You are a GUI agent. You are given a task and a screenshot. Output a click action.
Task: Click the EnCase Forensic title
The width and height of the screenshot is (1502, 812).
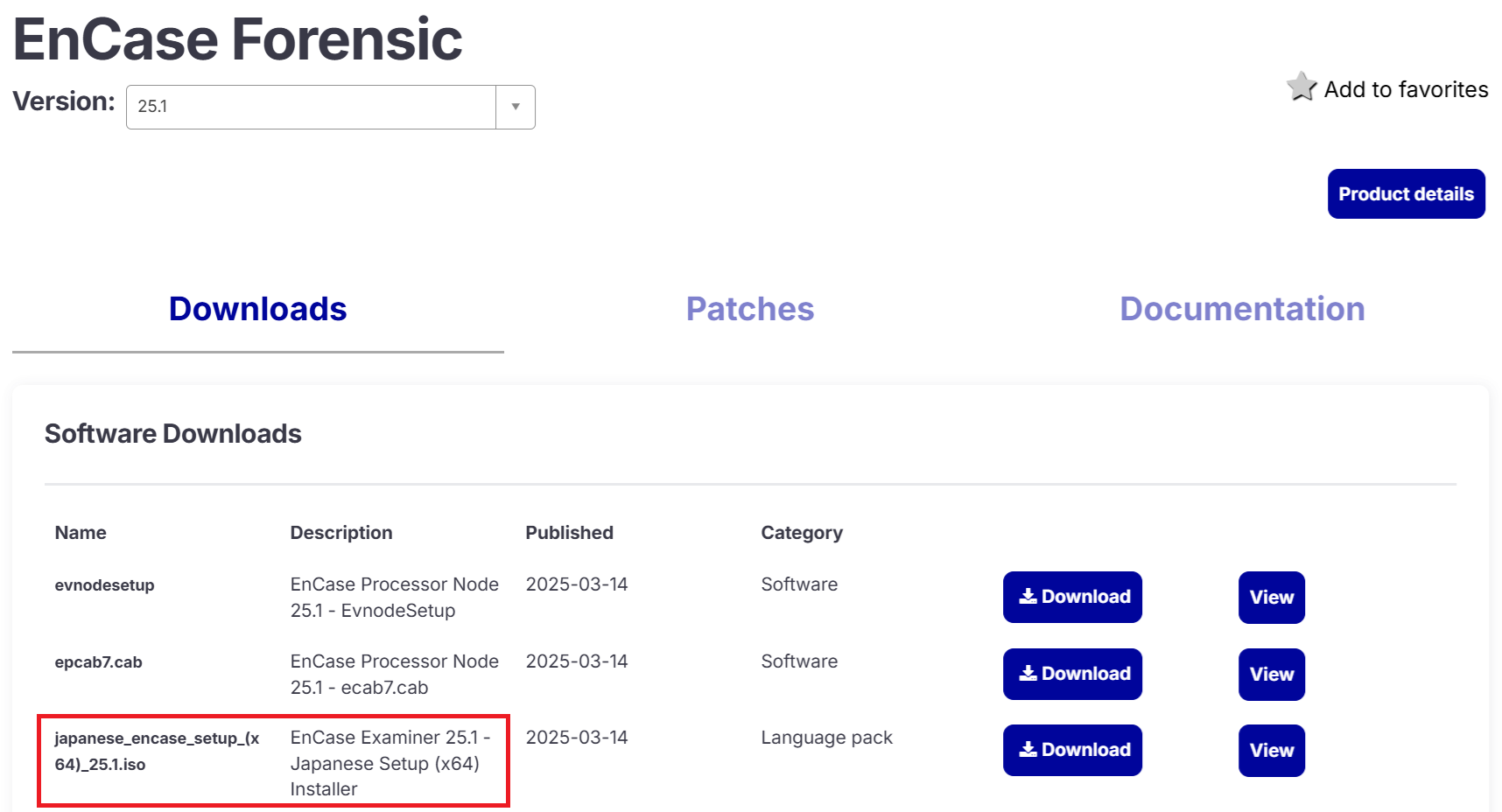237,39
